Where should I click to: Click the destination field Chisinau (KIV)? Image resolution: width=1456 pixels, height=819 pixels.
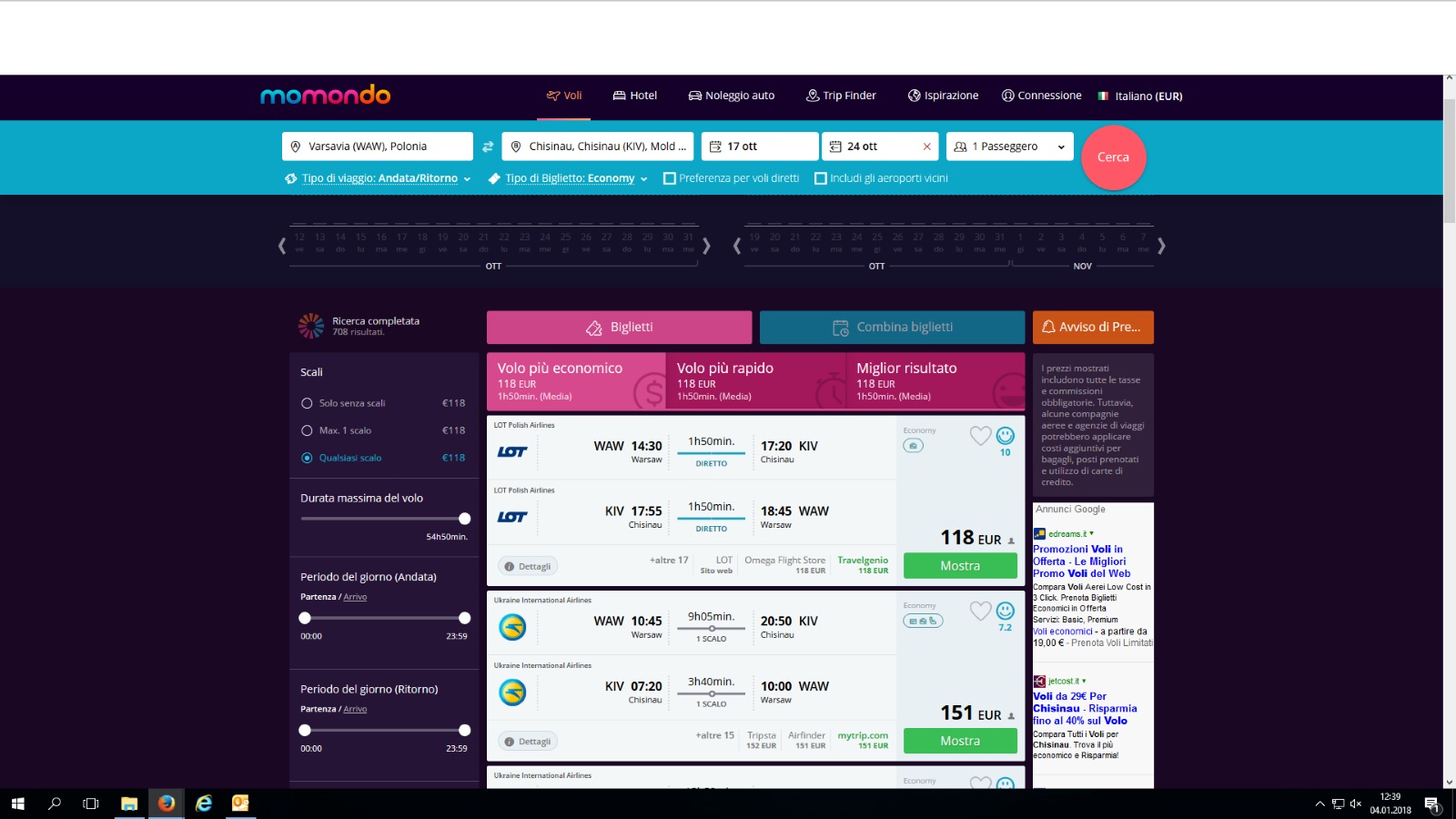[x=598, y=147]
